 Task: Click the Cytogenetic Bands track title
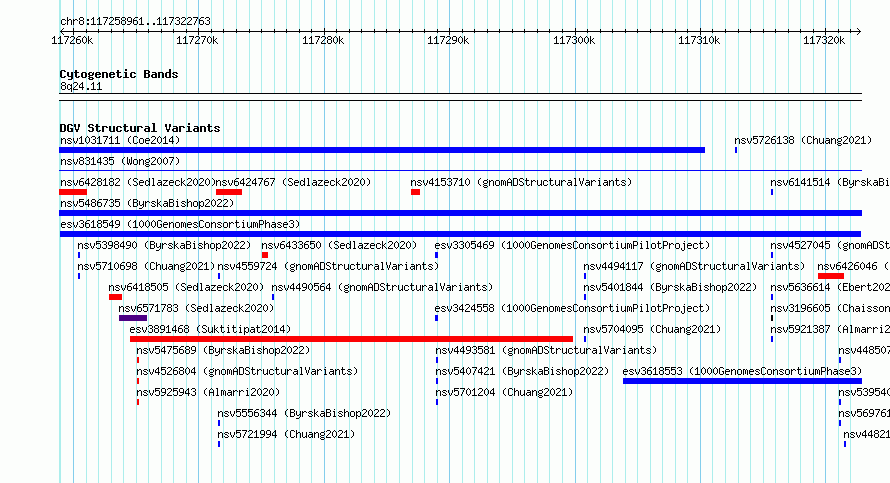click(119, 74)
